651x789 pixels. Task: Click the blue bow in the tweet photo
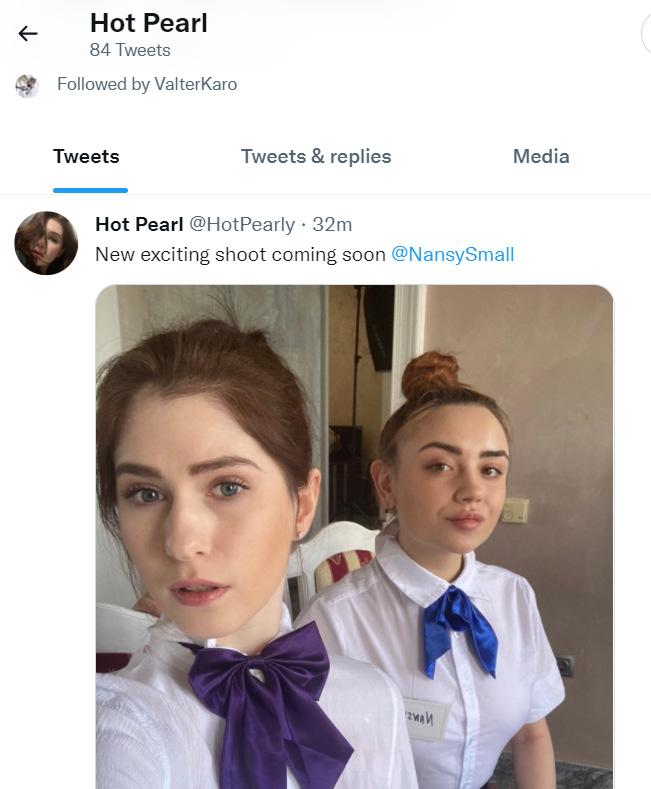pos(457,625)
